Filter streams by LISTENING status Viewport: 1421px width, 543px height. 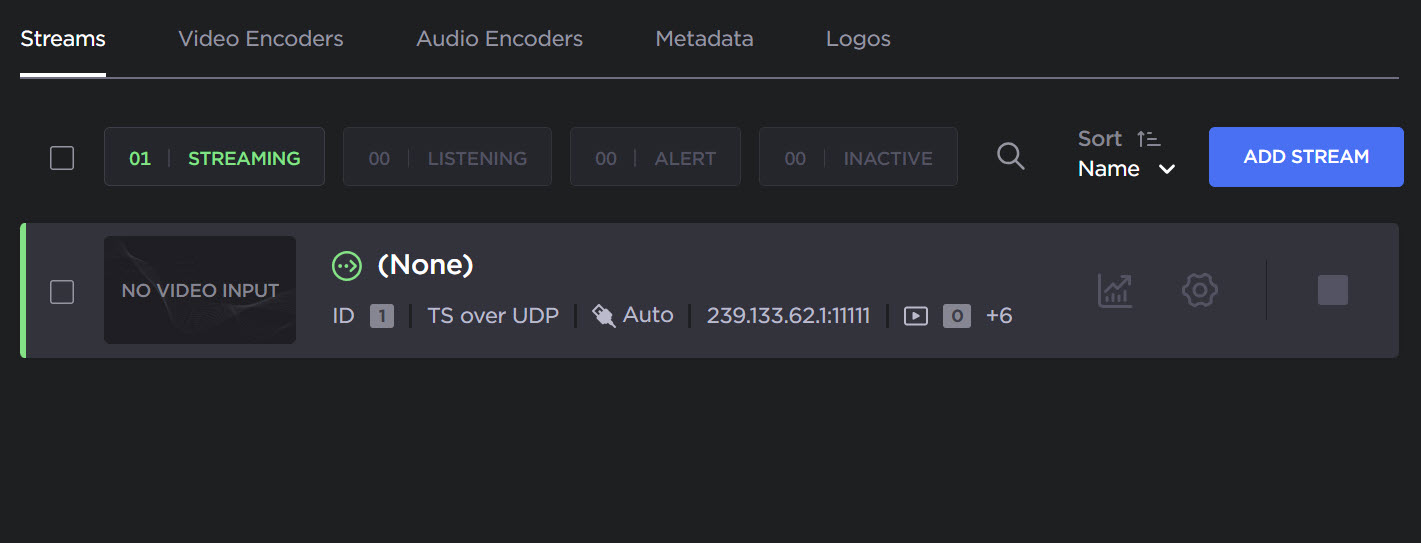(x=447, y=157)
